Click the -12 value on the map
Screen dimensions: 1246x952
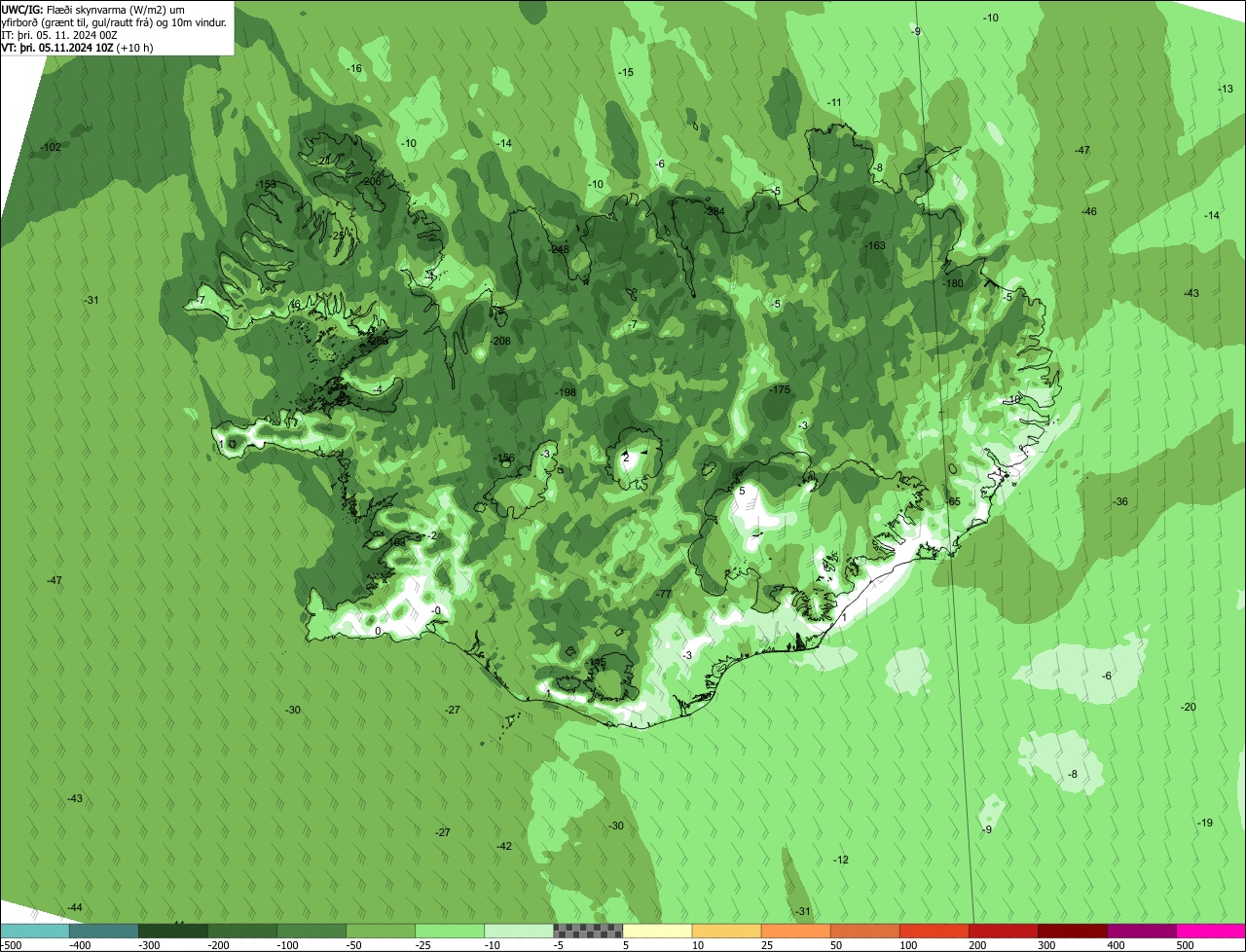841,860
